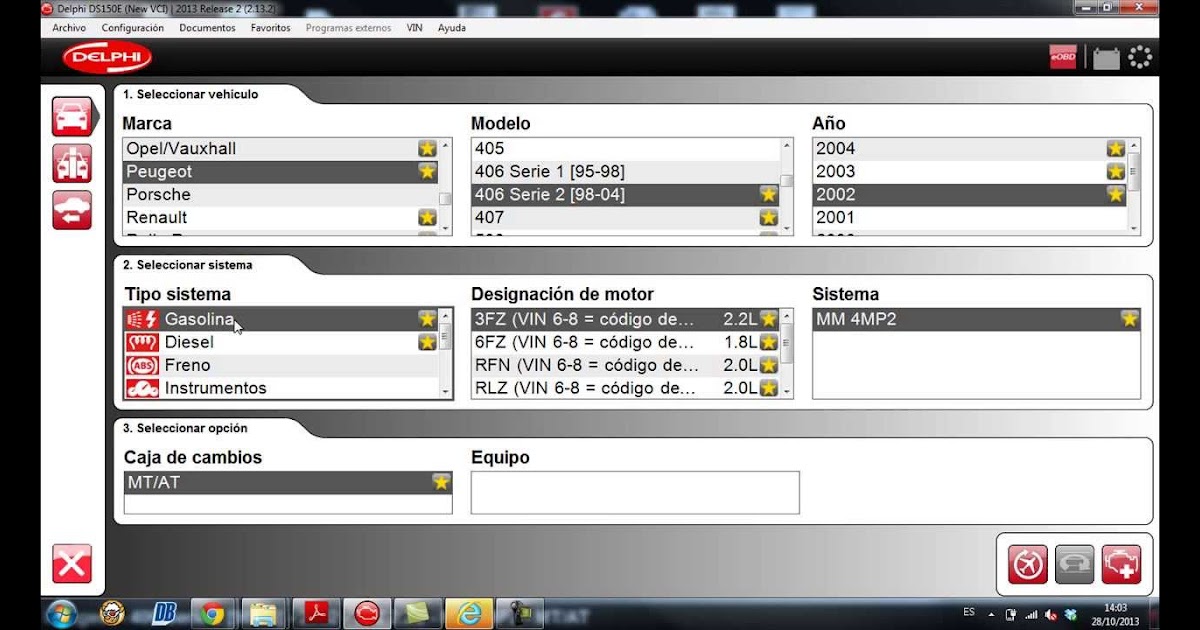
Task: Click the volume icon in system tray
Action: click(x=1052, y=614)
